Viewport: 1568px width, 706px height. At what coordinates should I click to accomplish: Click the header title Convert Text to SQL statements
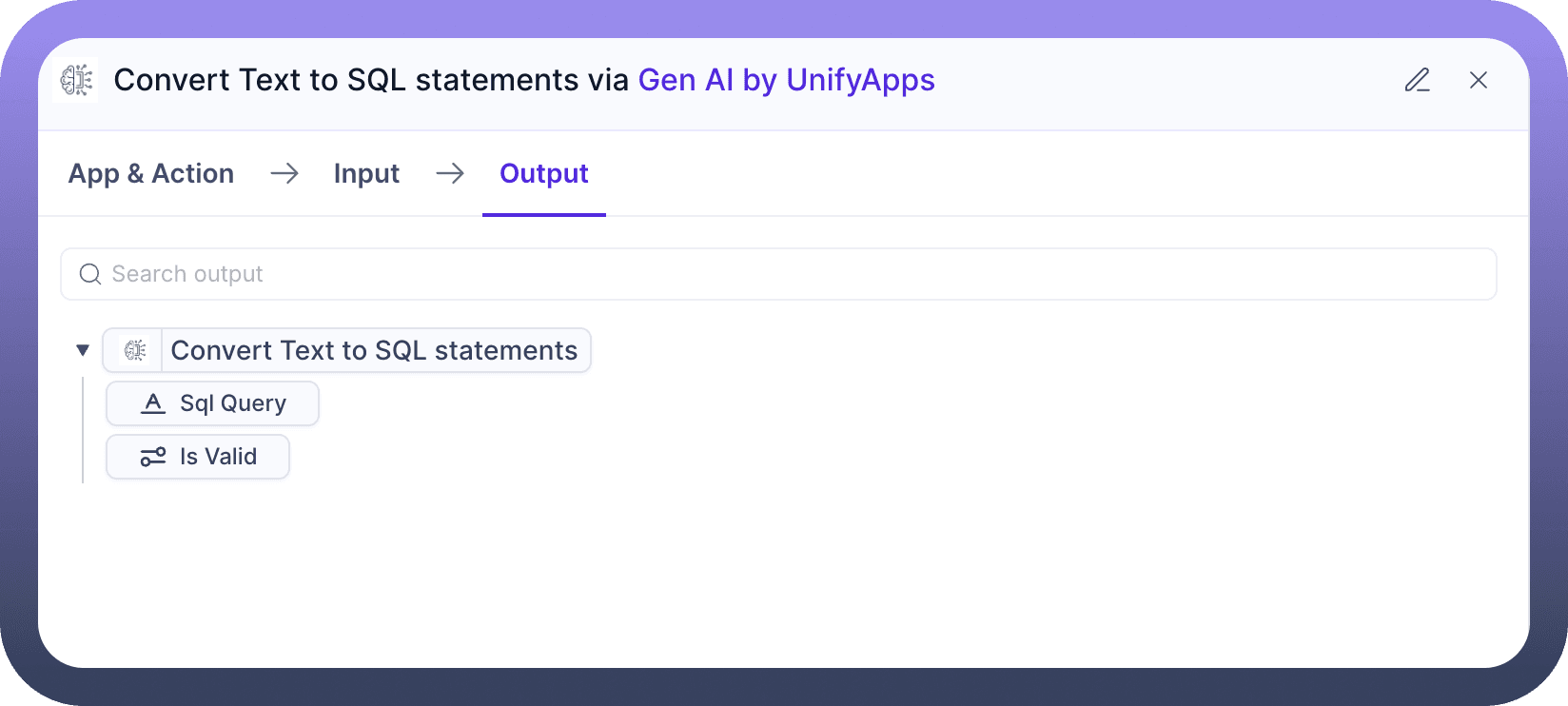coord(371,80)
